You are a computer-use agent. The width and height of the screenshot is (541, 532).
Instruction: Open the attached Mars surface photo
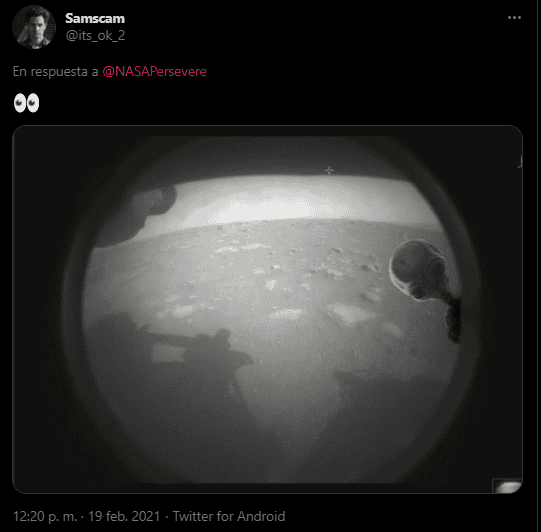(x=267, y=309)
